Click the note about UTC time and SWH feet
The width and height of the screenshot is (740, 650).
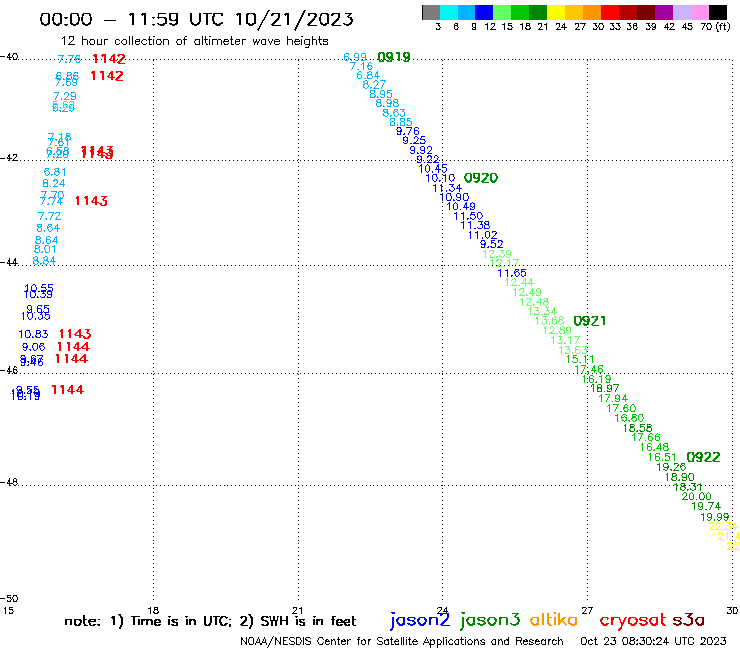[x=210, y=621]
